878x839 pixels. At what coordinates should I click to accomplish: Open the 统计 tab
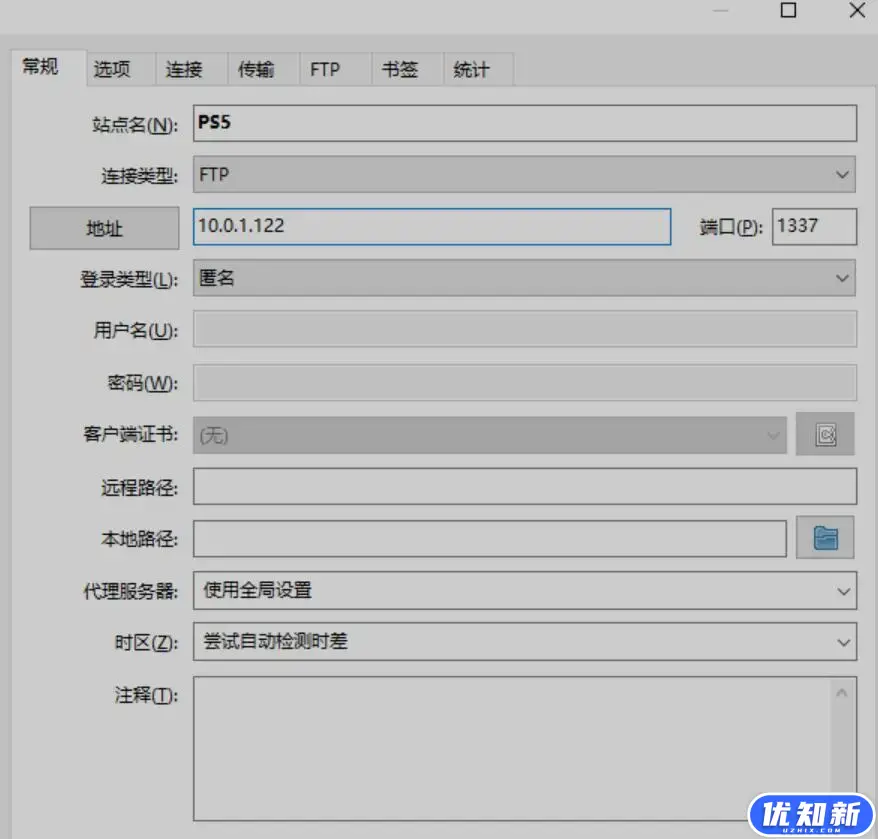tap(470, 69)
